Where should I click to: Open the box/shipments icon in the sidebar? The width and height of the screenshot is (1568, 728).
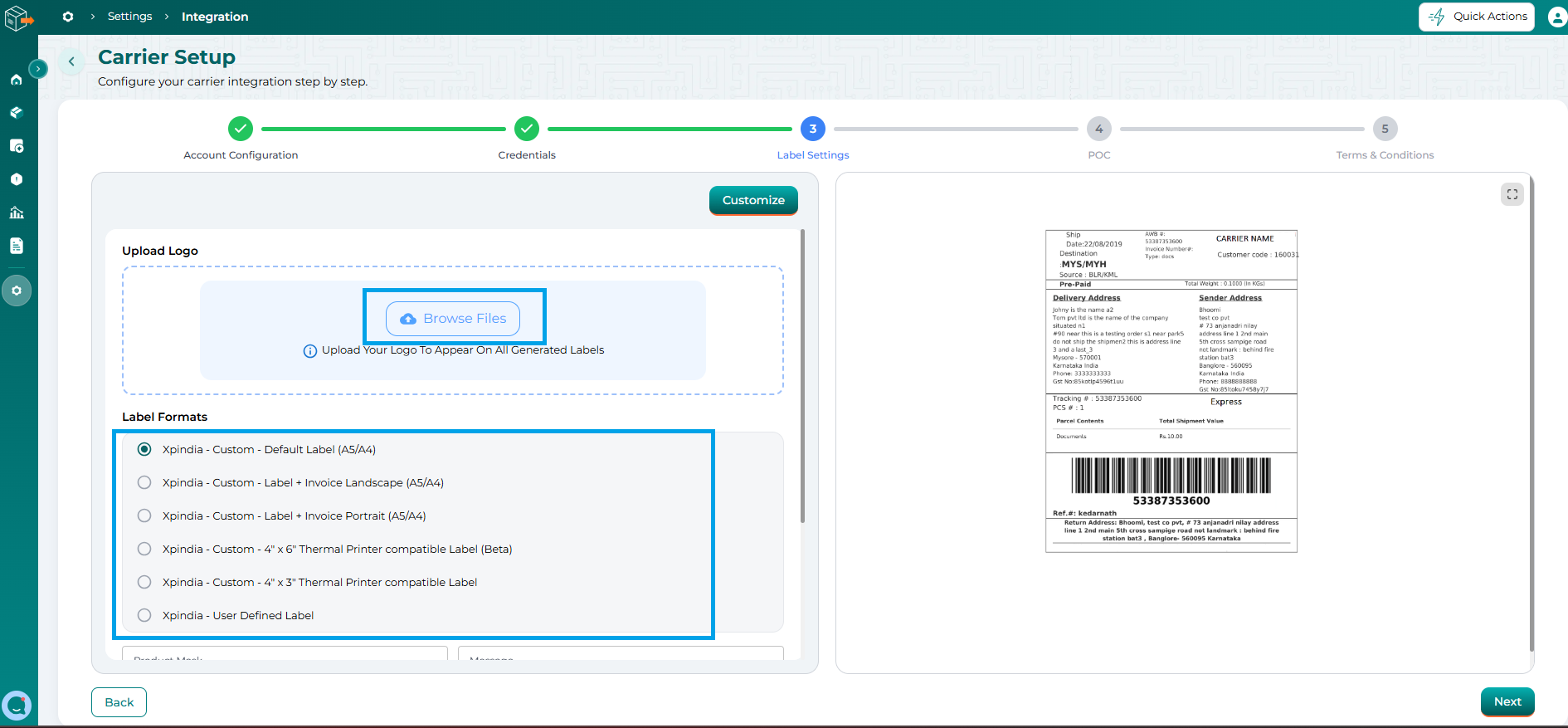[x=17, y=113]
